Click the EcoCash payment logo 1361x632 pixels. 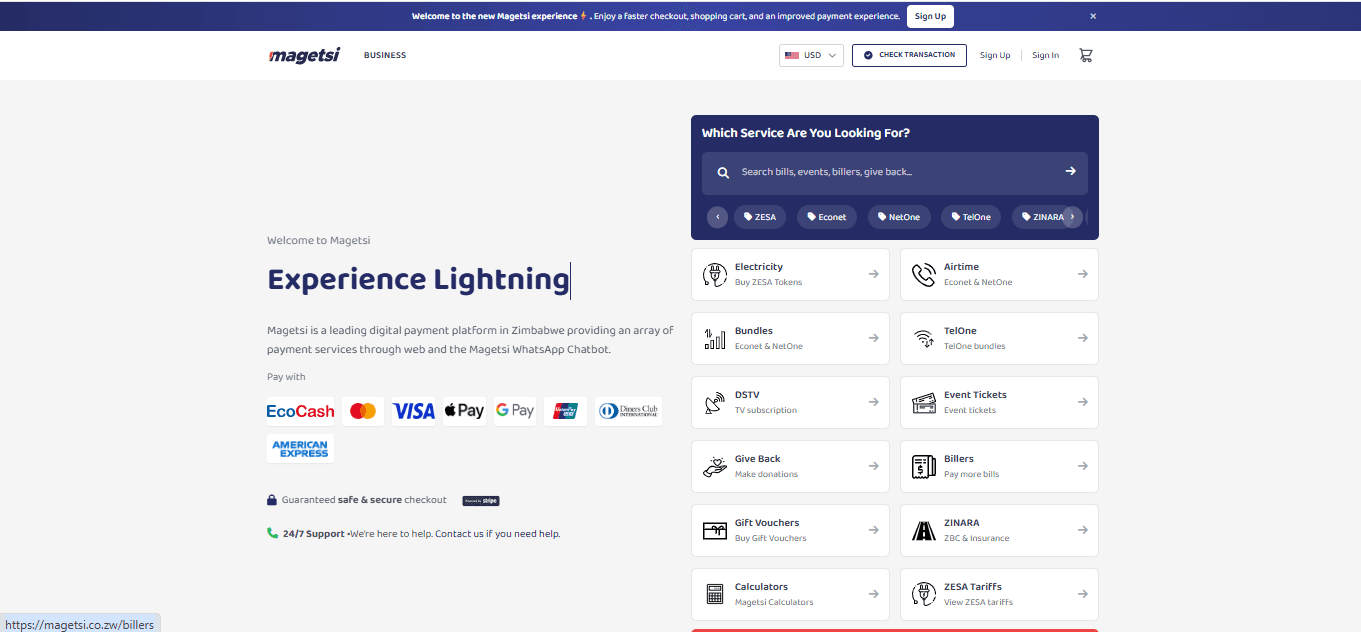[301, 411]
